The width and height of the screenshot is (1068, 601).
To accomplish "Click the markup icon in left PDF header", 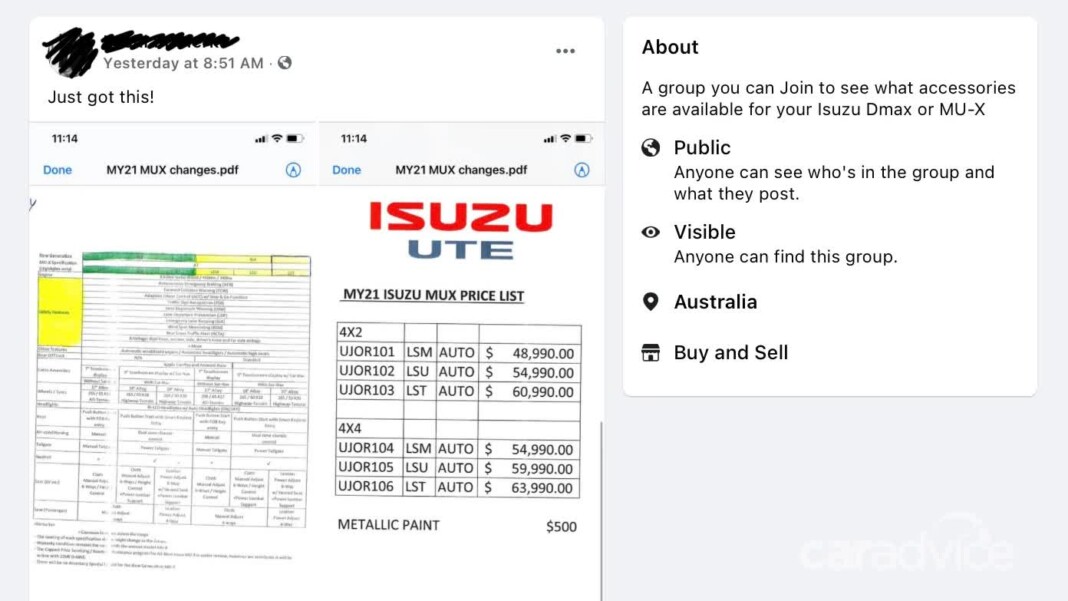I will pyautogui.click(x=293, y=170).
